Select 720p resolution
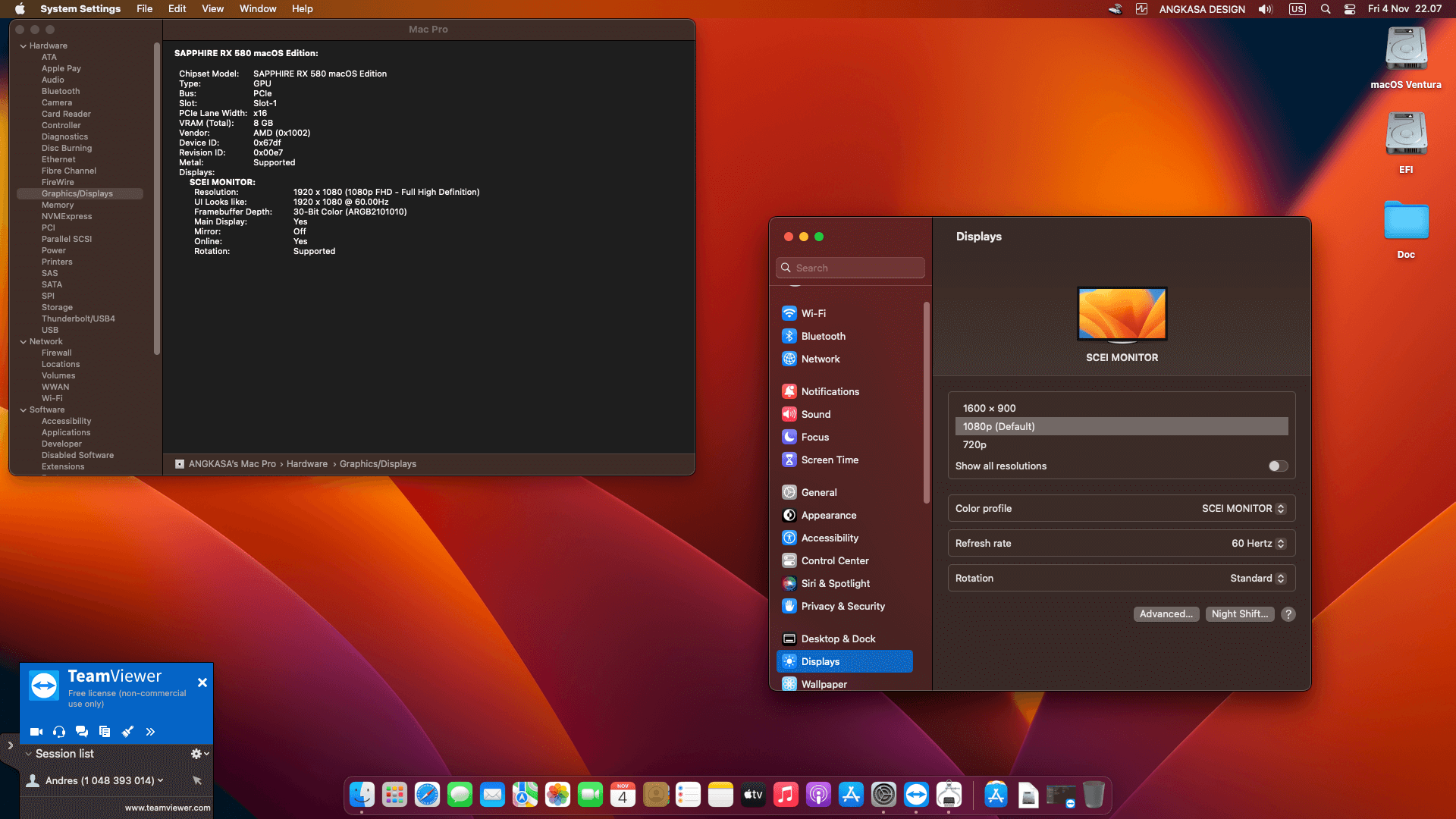Screen dimensions: 1456x819 (1122, 445)
